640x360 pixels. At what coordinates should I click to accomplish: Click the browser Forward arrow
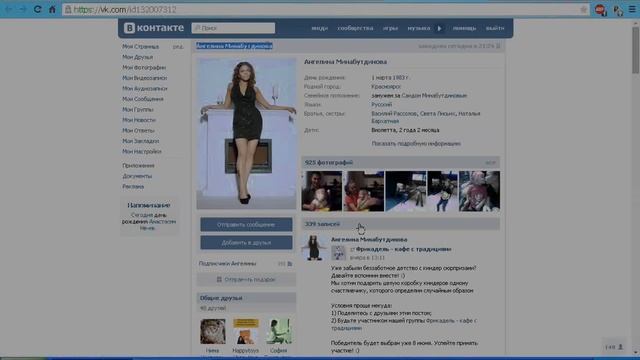point(23,9)
